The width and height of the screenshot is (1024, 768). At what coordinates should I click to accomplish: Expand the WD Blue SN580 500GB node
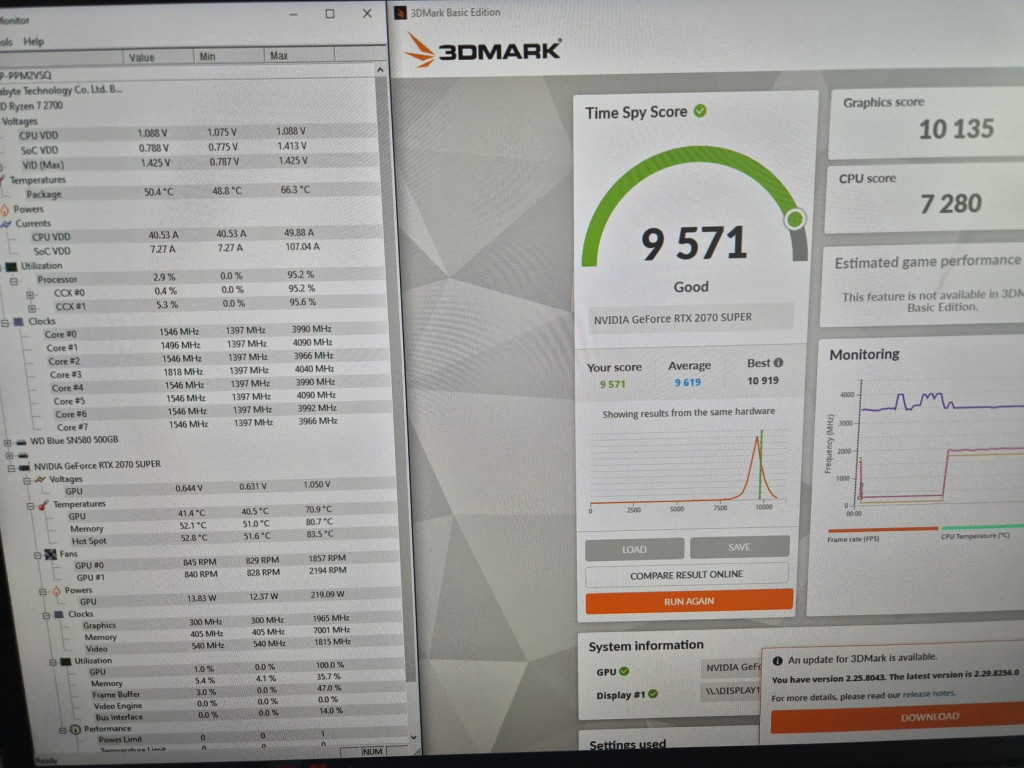7,442
